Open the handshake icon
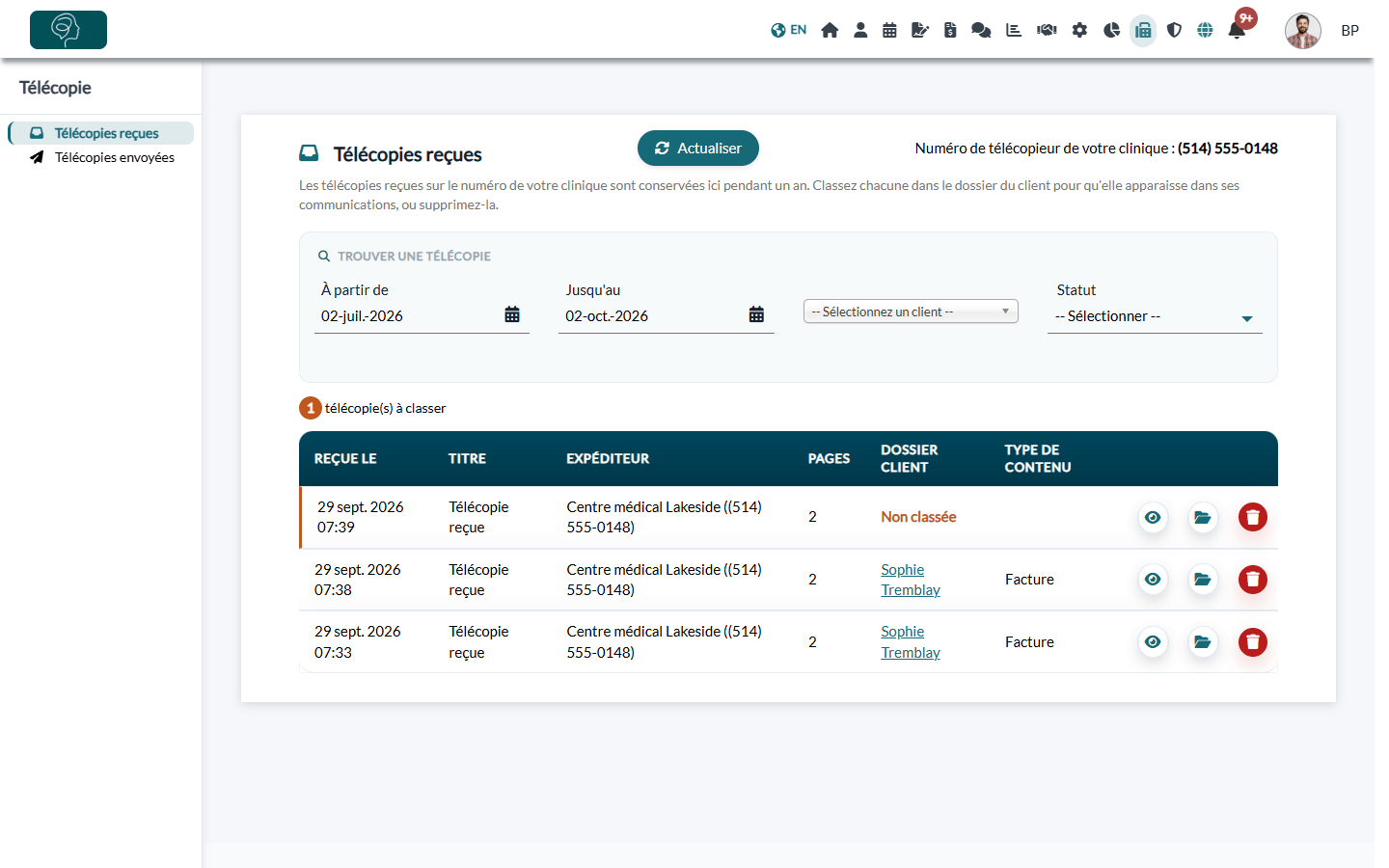This screenshot has height=868, width=1389. pos(1047,30)
